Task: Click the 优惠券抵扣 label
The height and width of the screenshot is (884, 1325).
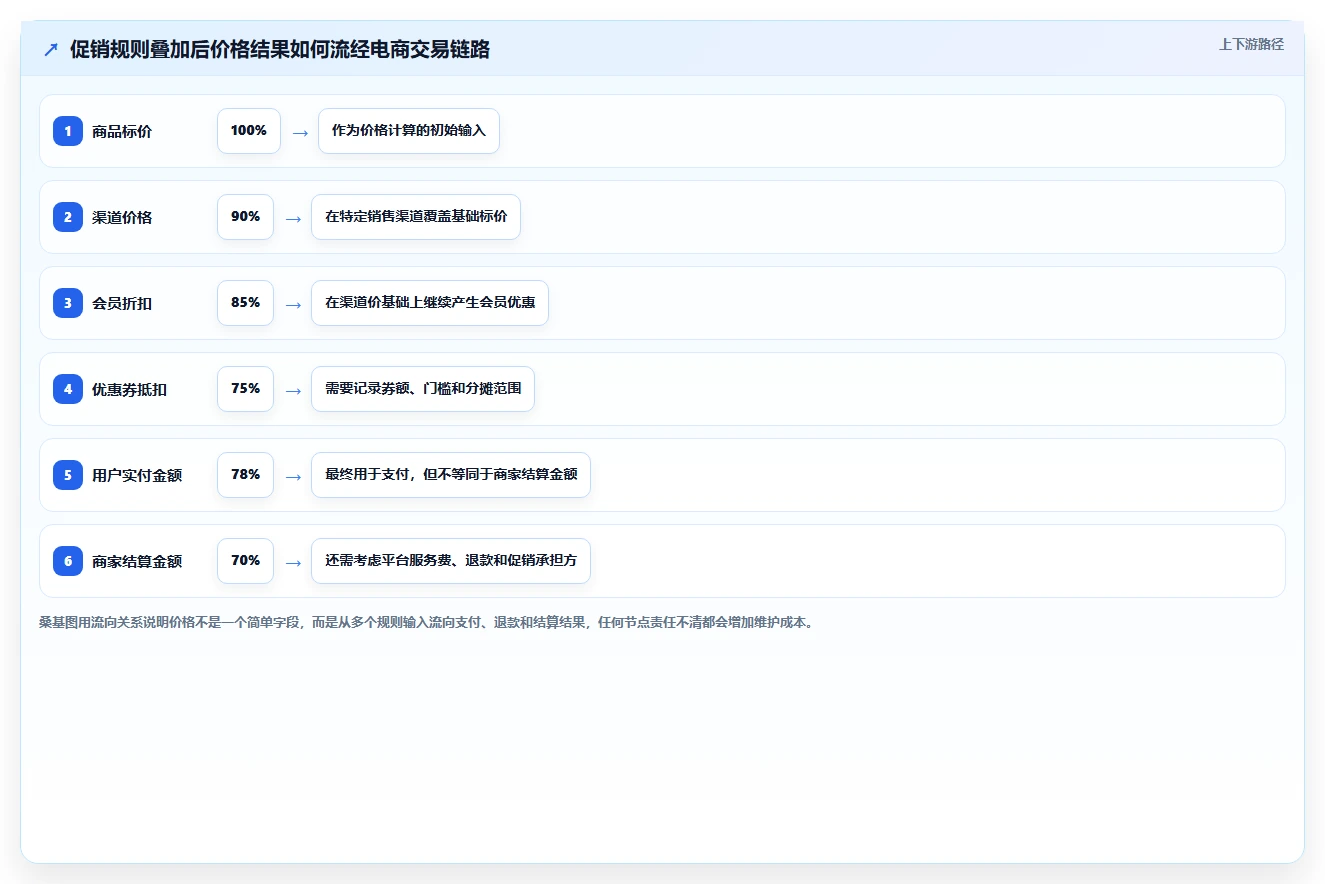Action: click(x=129, y=389)
